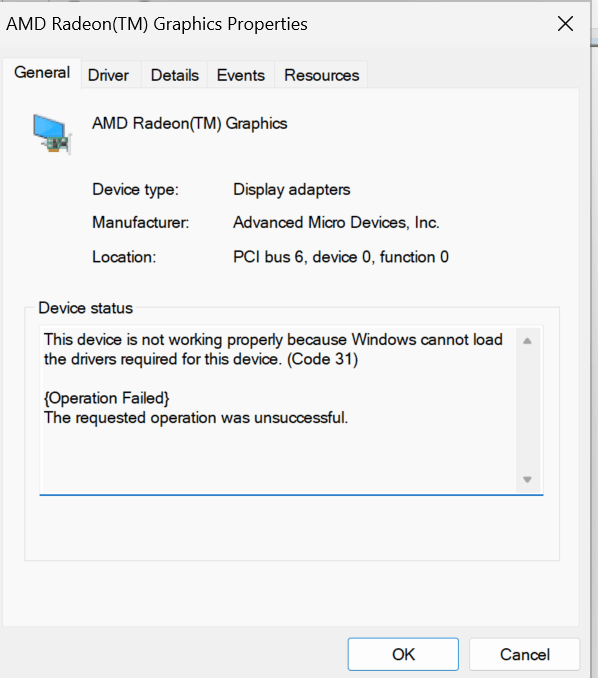Click the 'Location:' label

tap(124, 257)
